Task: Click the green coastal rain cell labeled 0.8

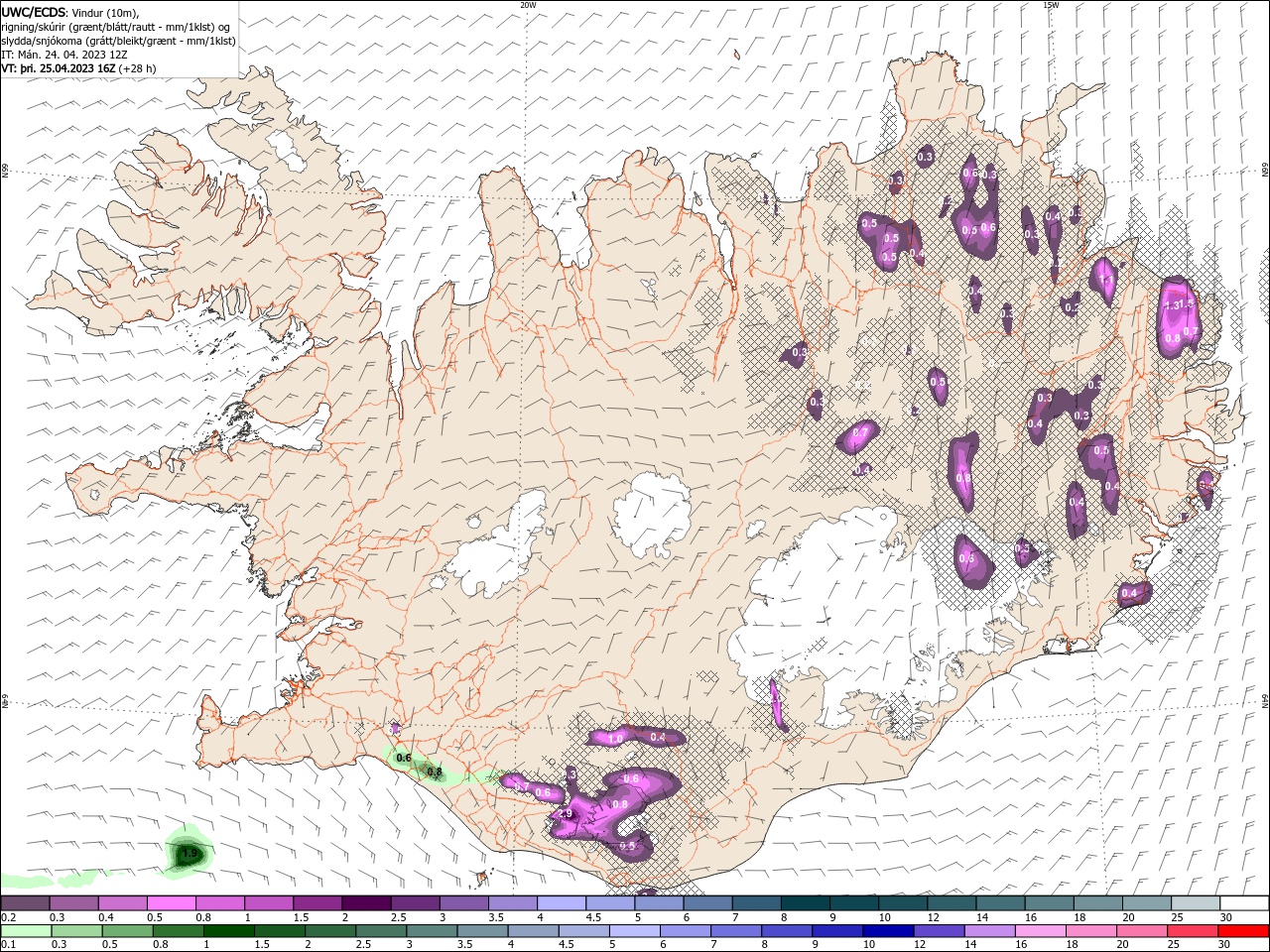Action: 434,772
